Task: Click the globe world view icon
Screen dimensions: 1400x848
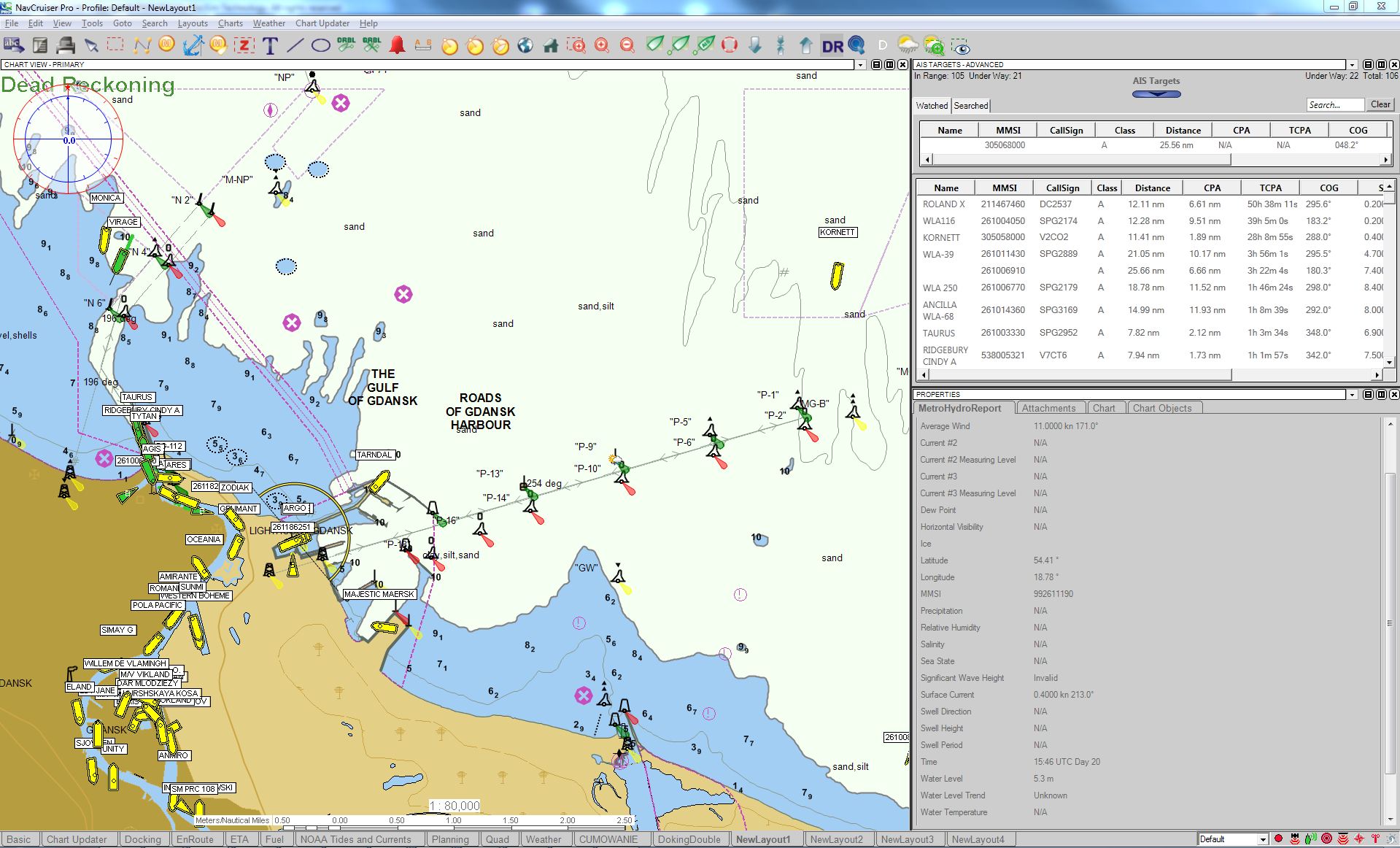Action: coord(525,46)
